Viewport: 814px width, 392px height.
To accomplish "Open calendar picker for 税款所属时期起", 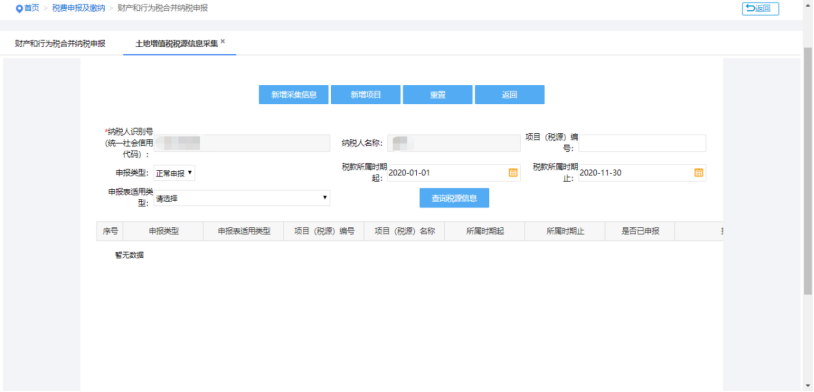I will point(513,173).
